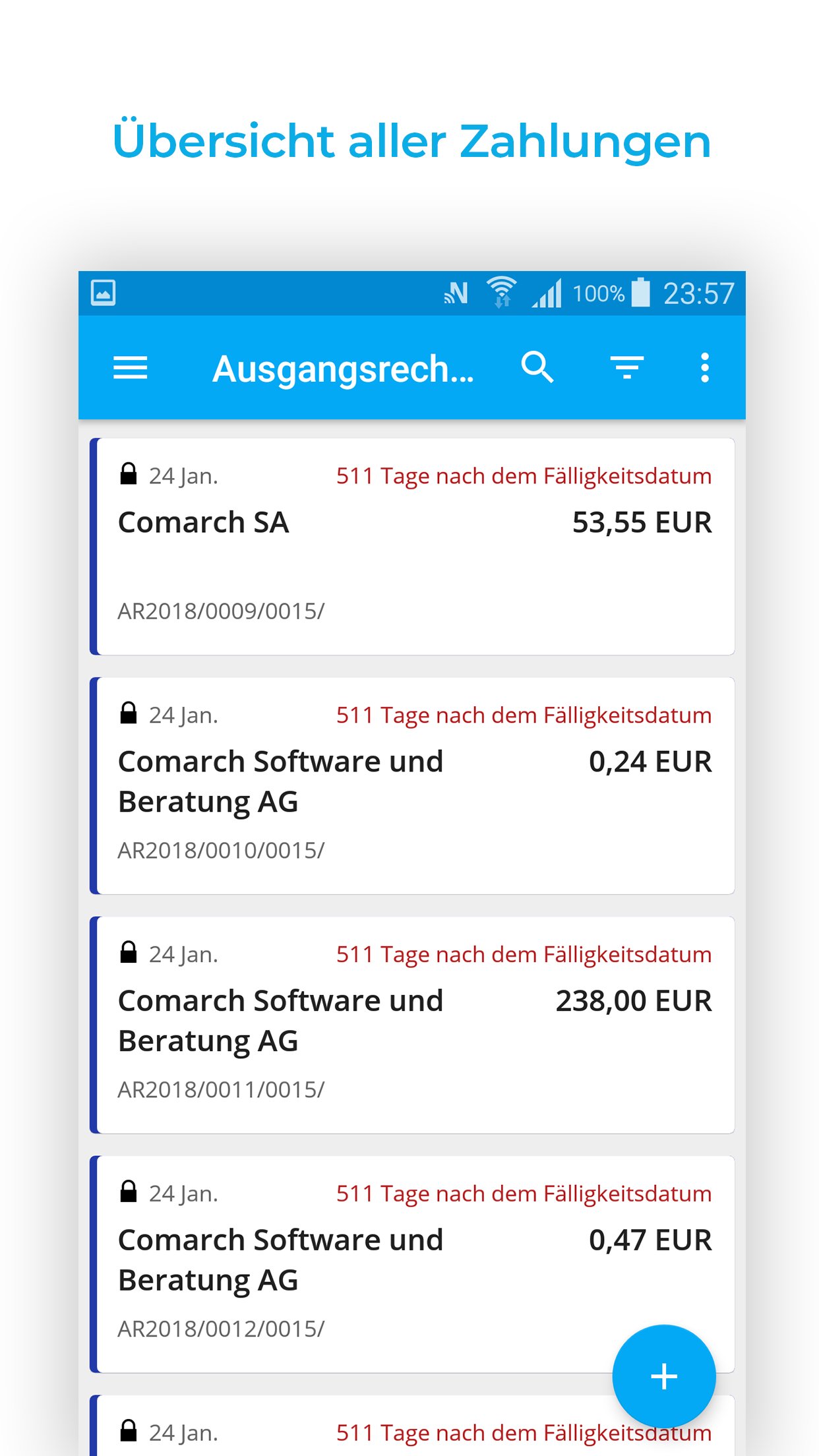Tap the 0,24 EUR invoice amount
The height and width of the screenshot is (1456, 819).
[x=650, y=762]
